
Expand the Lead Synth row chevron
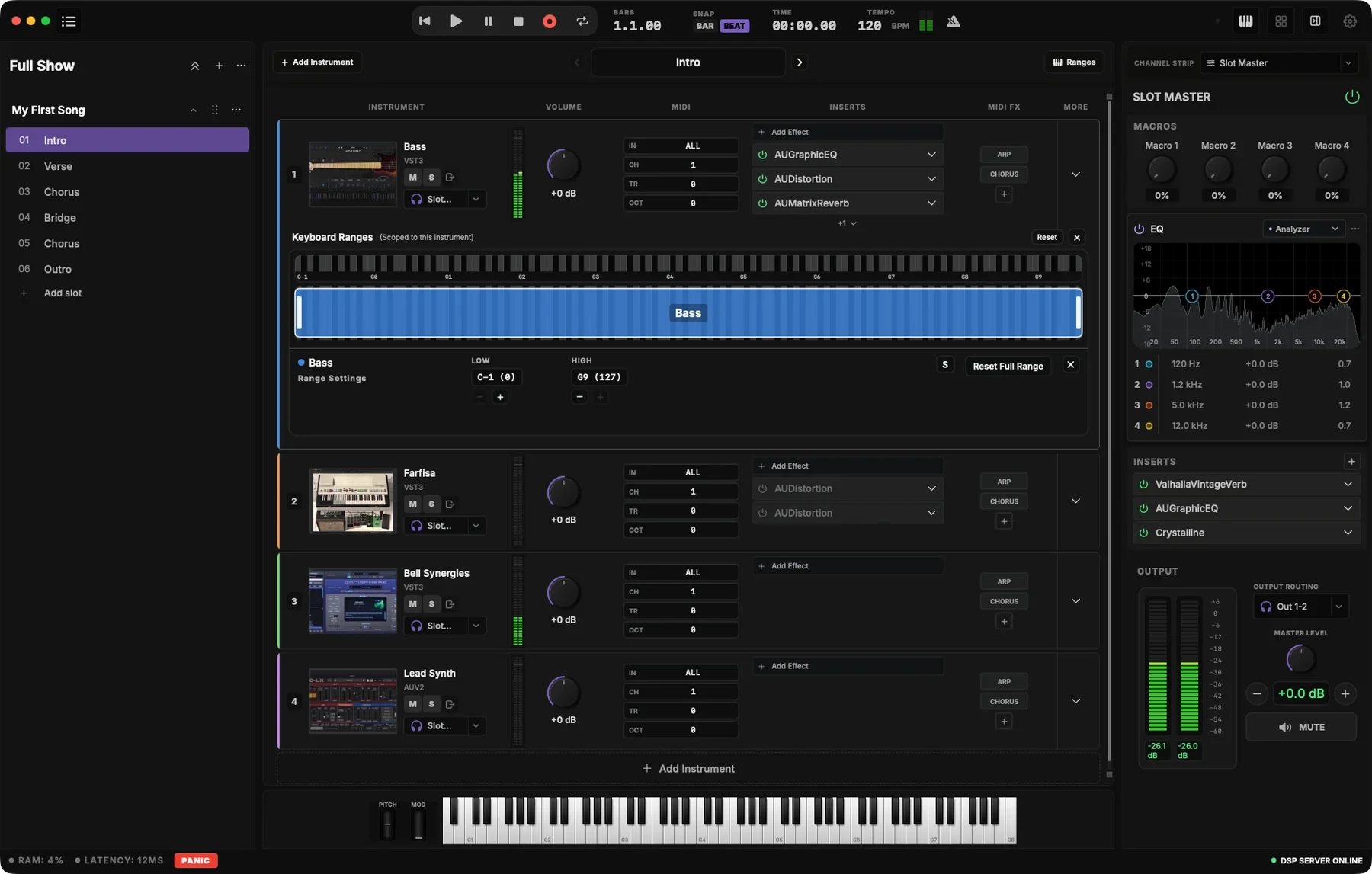click(1075, 701)
